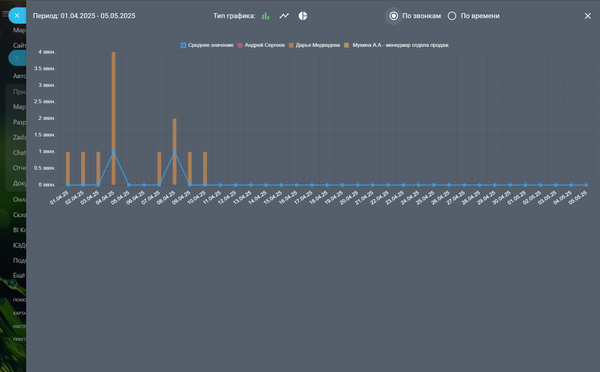Toggle 'Среднее значение' blue legend swatch
The image size is (600, 372).
coord(183,45)
